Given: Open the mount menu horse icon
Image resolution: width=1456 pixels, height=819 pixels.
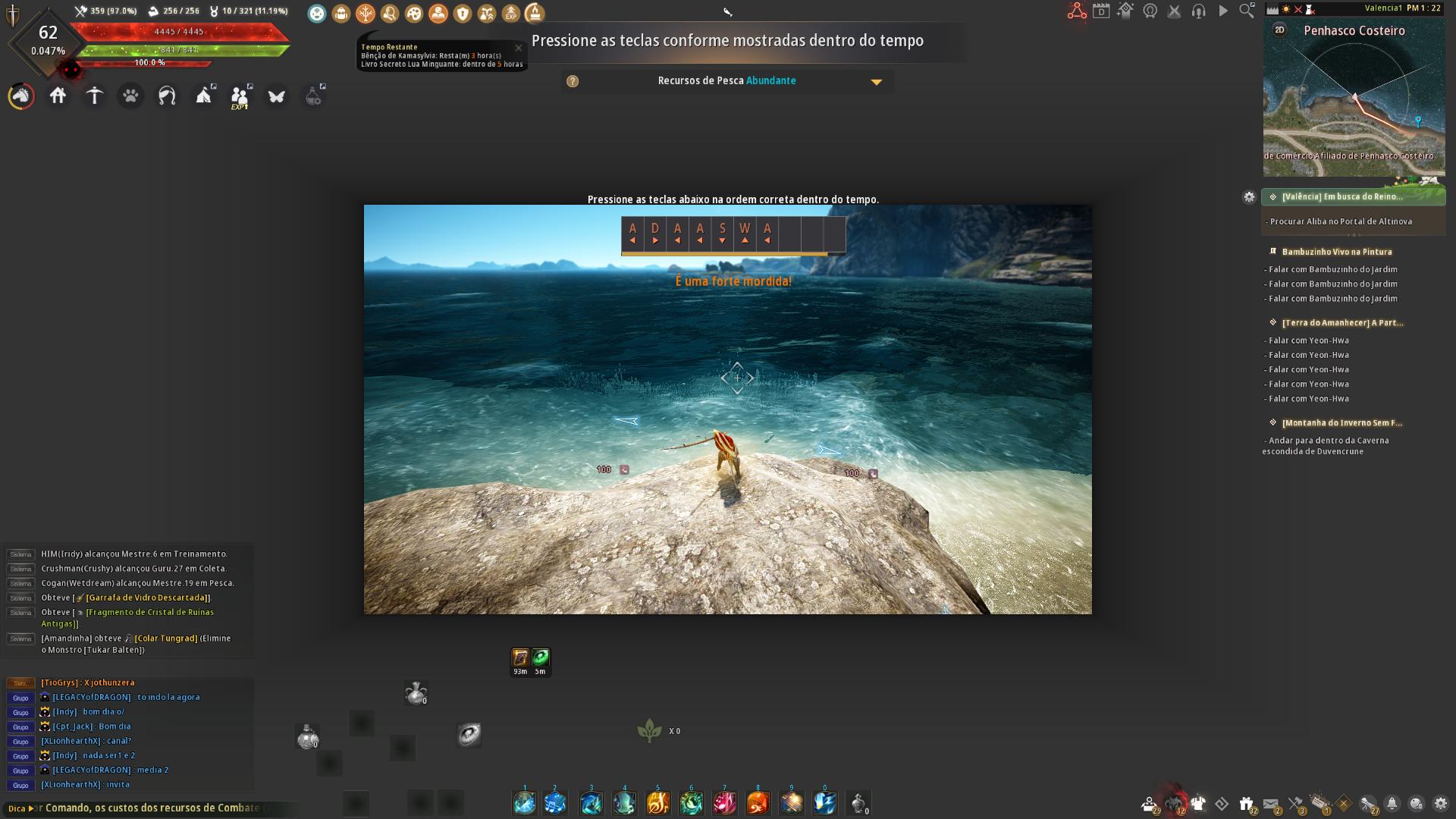Looking at the screenshot, I should tap(21, 96).
